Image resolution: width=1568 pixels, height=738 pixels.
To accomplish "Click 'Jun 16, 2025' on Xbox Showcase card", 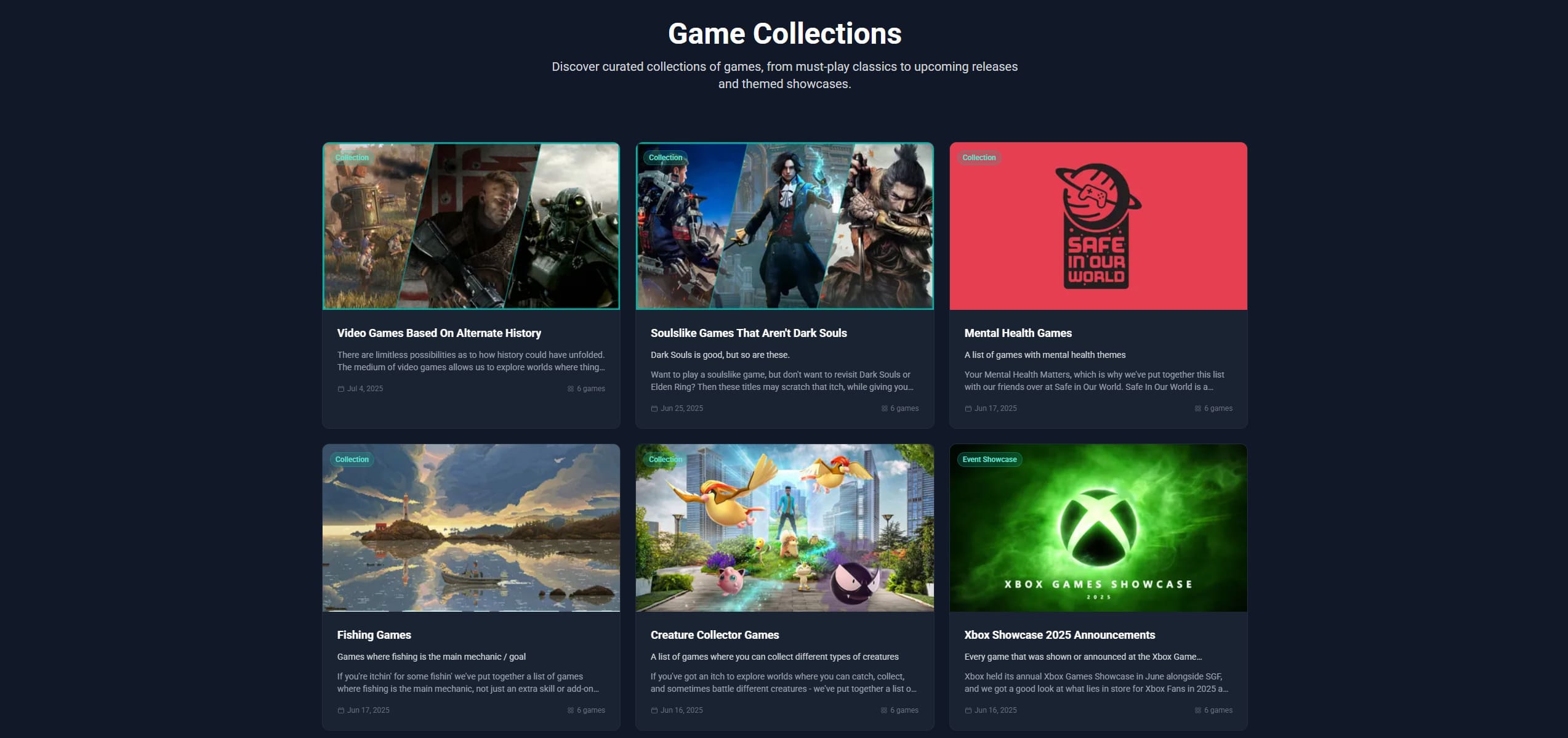I will (x=995, y=710).
